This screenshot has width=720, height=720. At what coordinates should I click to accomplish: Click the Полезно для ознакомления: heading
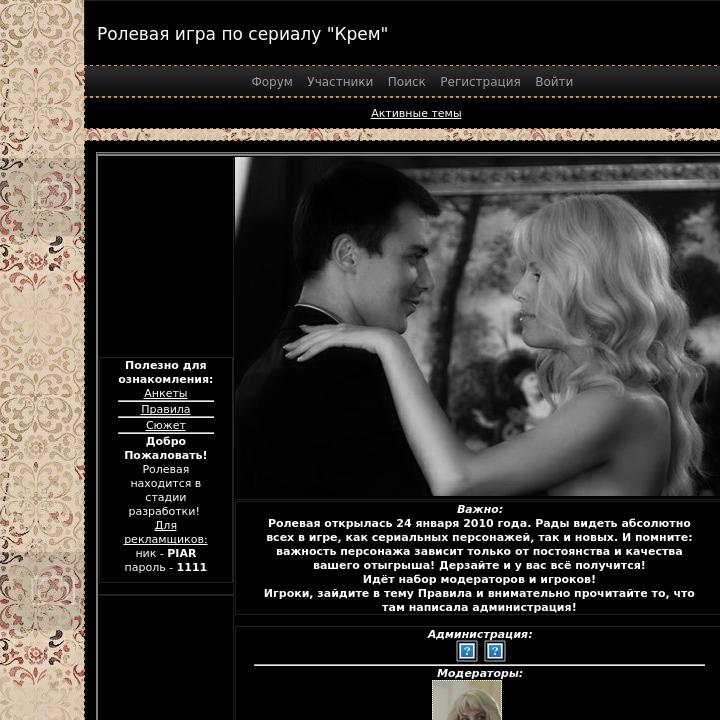tap(166, 372)
